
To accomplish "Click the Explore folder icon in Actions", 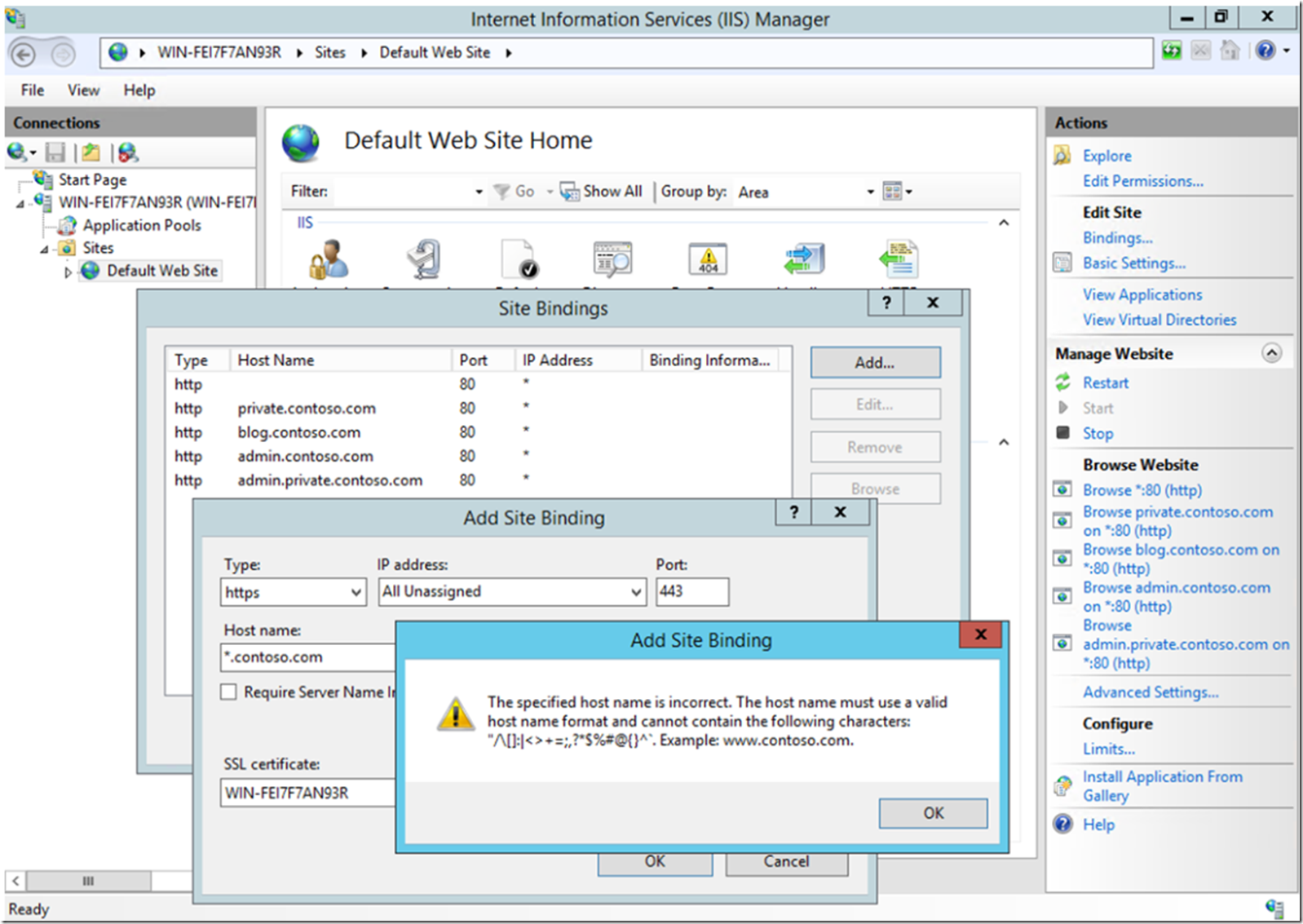I will click(x=1062, y=155).
